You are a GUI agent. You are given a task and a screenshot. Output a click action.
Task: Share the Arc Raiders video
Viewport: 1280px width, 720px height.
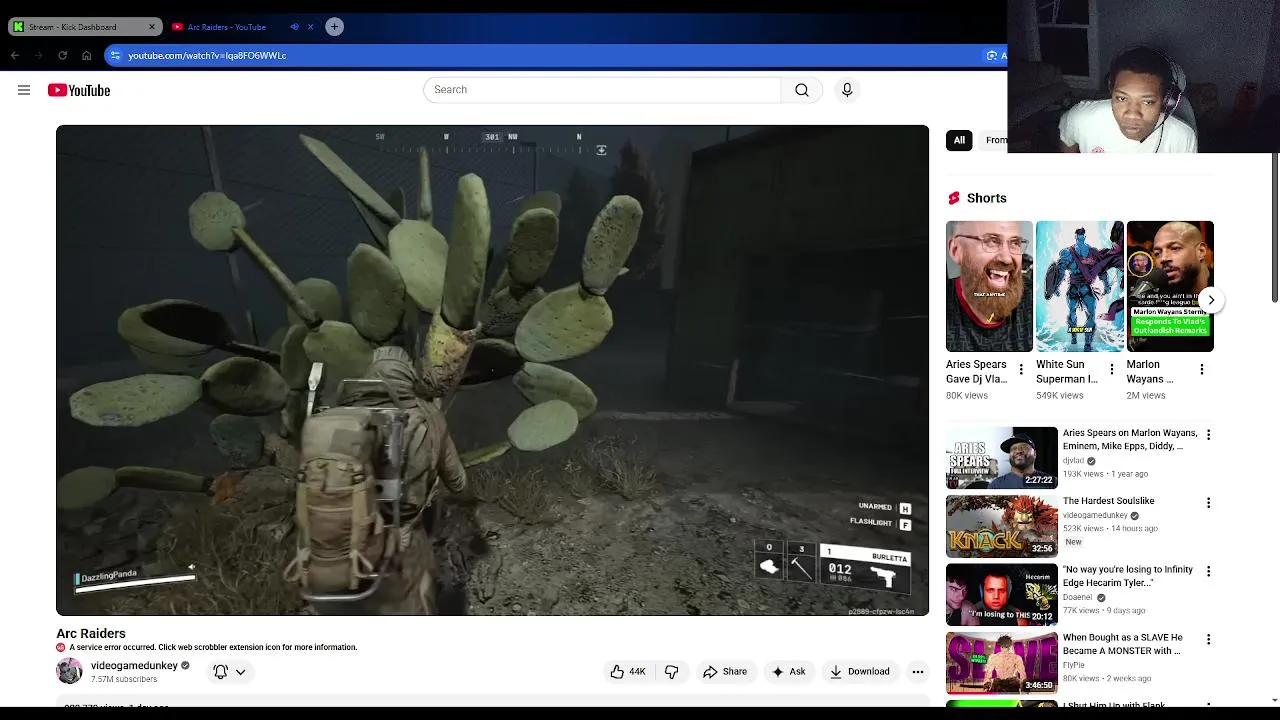725,672
